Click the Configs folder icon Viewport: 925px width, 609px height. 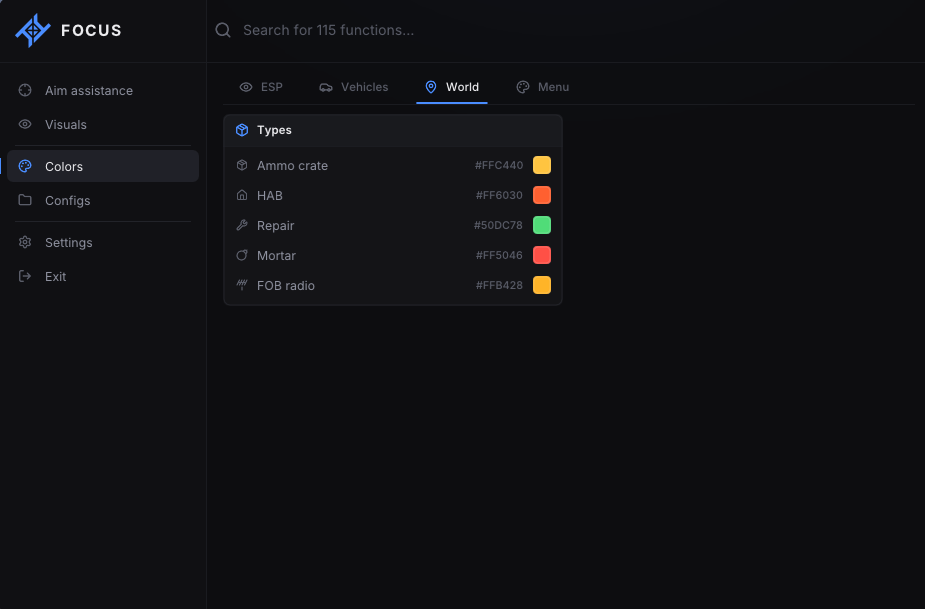click(25, 200)
